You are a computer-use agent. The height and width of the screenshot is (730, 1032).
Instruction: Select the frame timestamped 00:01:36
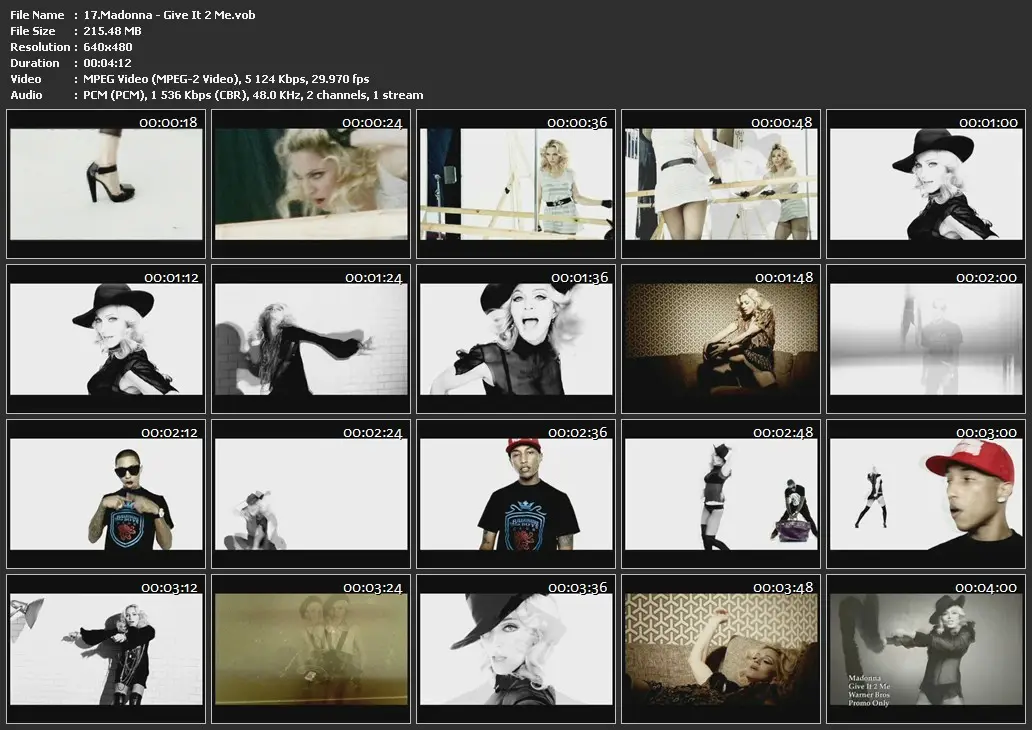pyautogui.click(x=516, y=339)
